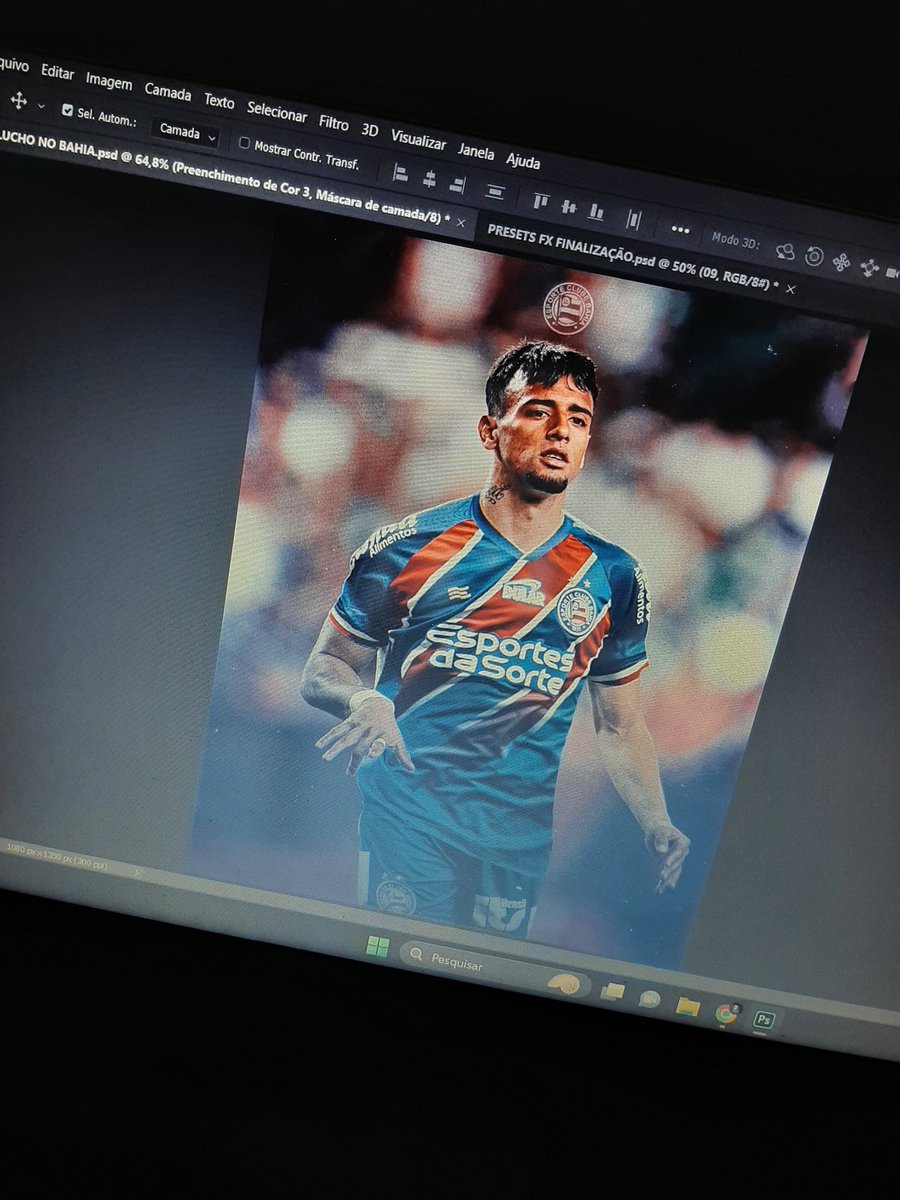
Task: Open the Task View taskbar icon
Action: coord(612,991)
